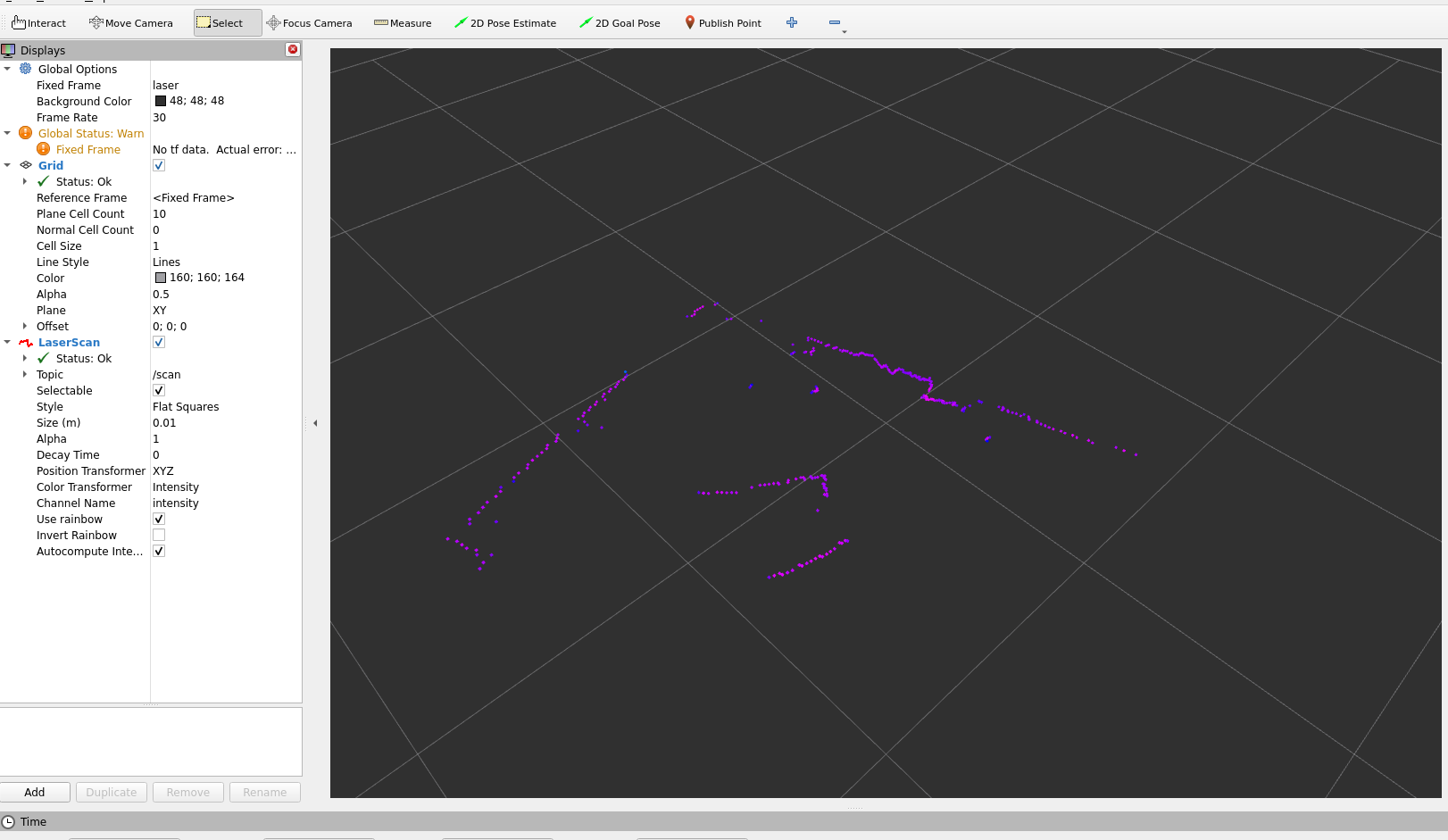Select the Publish Point tool
The image size is (1448, 840).
723,22
